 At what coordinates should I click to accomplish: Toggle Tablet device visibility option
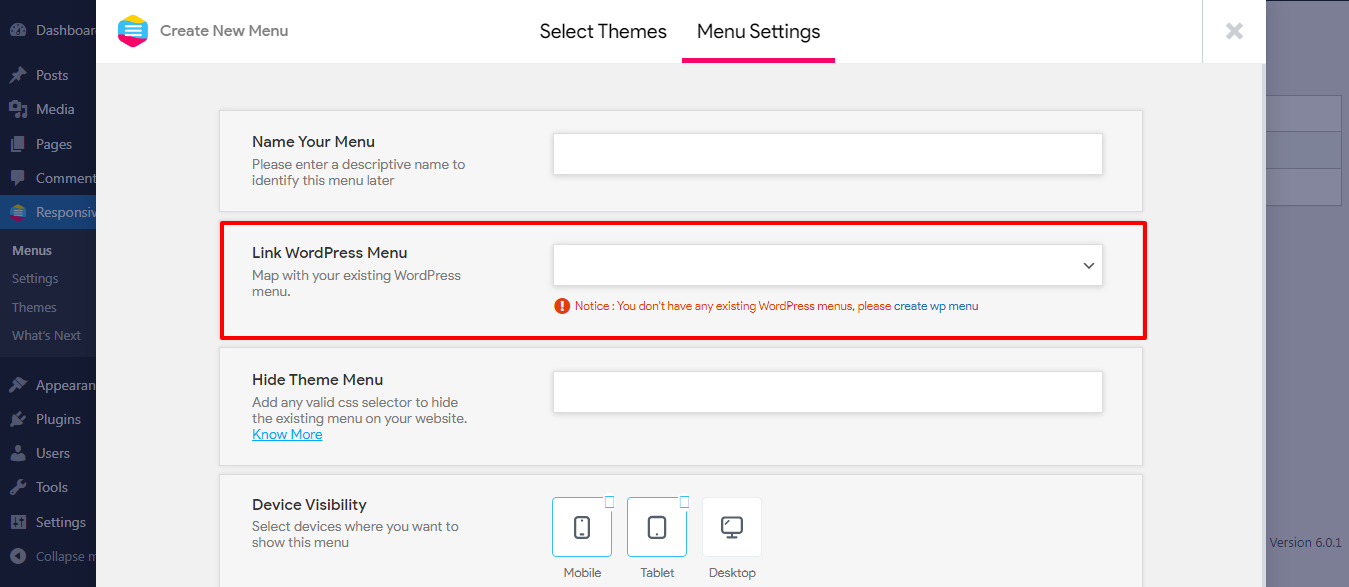pos(657,527)
